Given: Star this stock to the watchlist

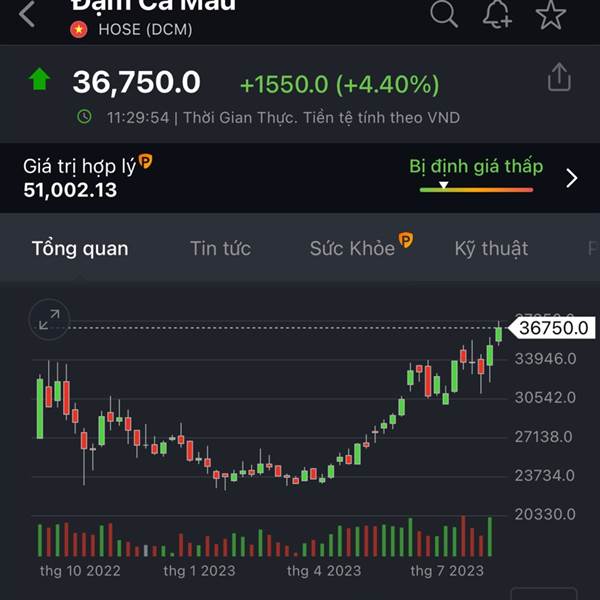Looking at the screenshot, I should tap(550, 13).
